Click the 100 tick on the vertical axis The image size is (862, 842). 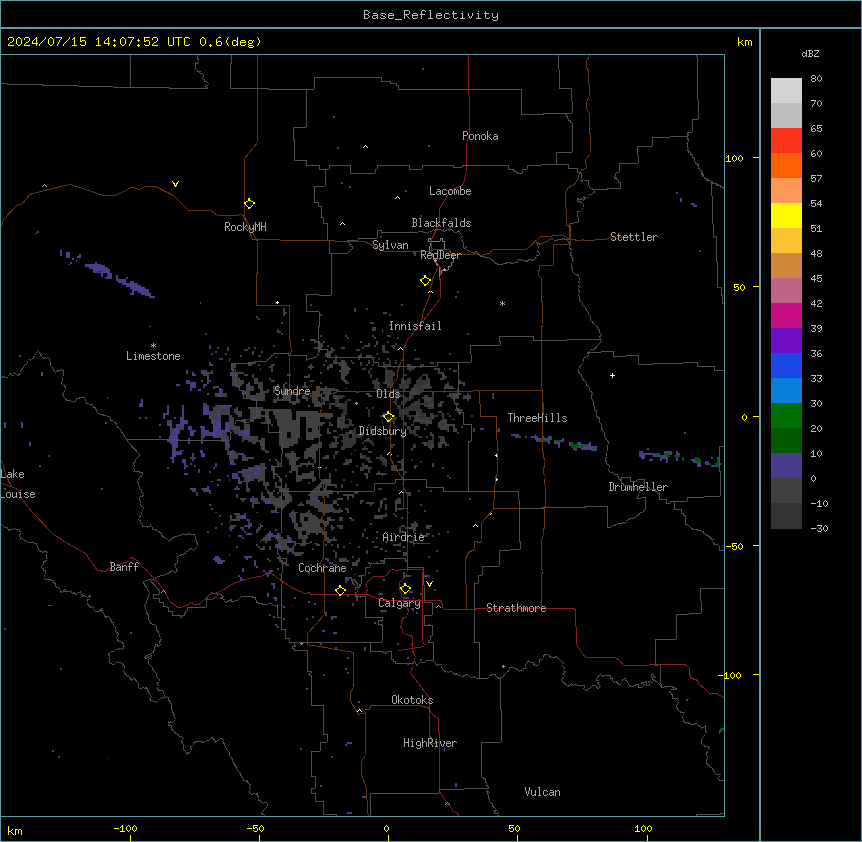(734, 158)
